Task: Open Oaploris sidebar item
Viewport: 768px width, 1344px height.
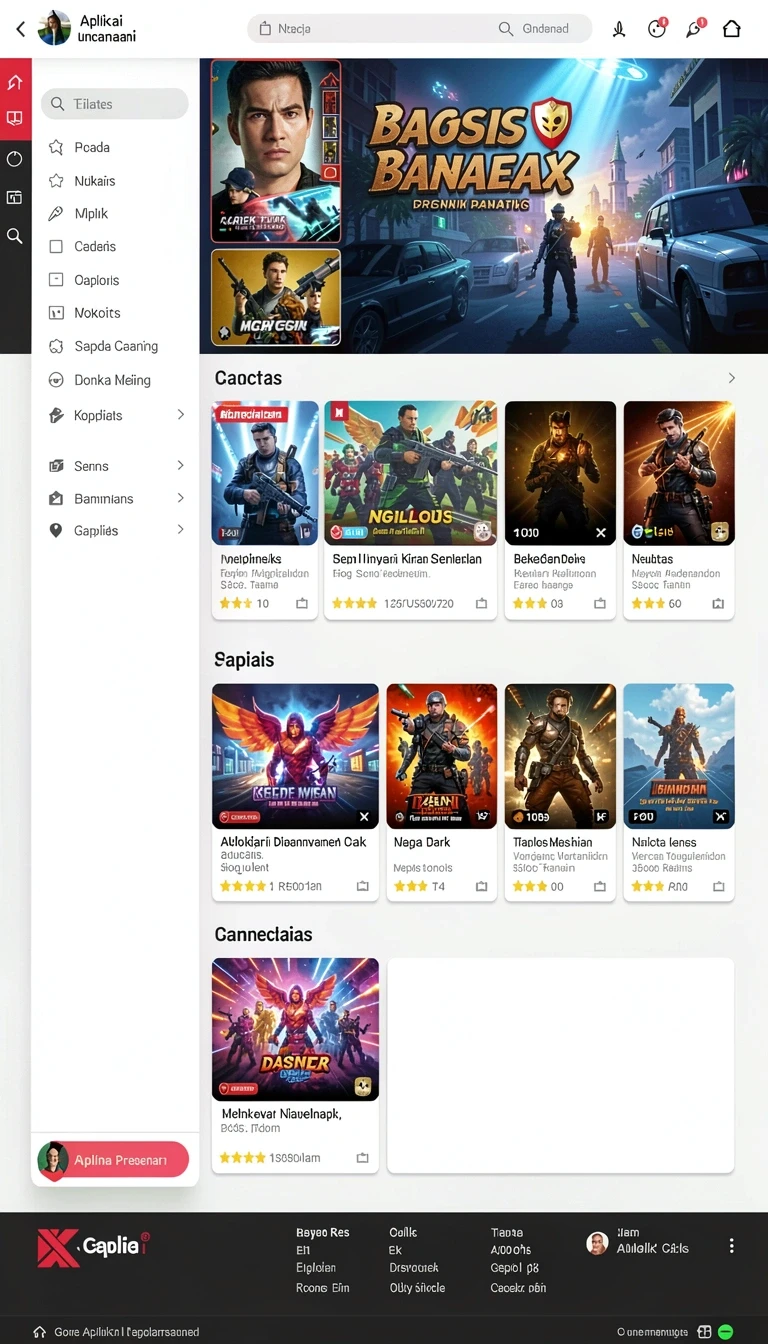Action: [x=97, y=281]
